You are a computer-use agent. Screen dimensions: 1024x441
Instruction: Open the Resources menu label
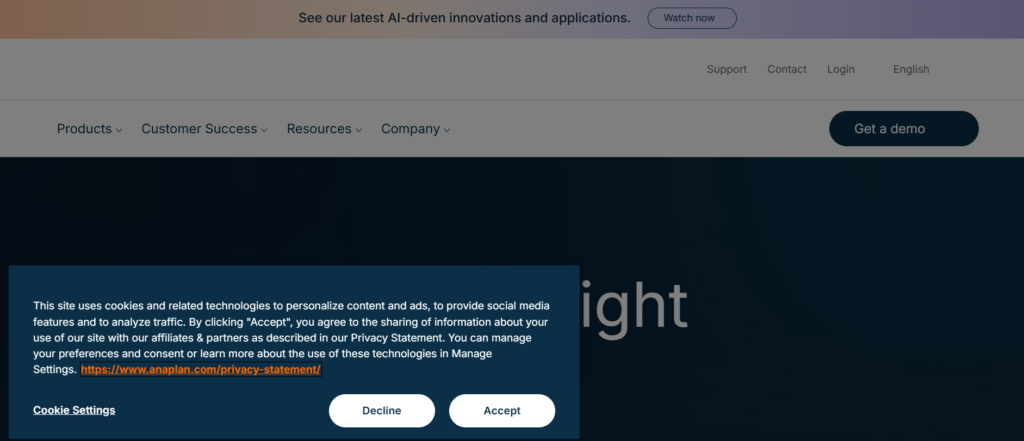tap(319, 129)
